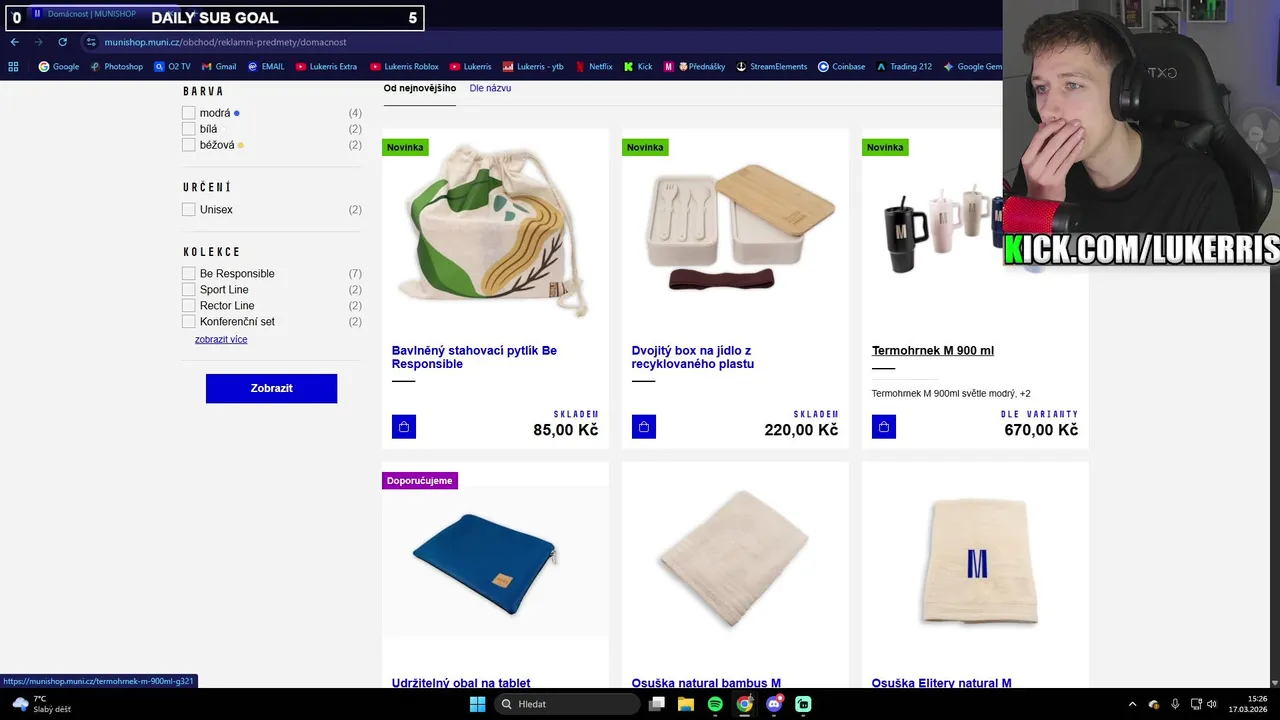Check the Unisex filter
Screen dimensions: 1280x720
tap(189, 210)
